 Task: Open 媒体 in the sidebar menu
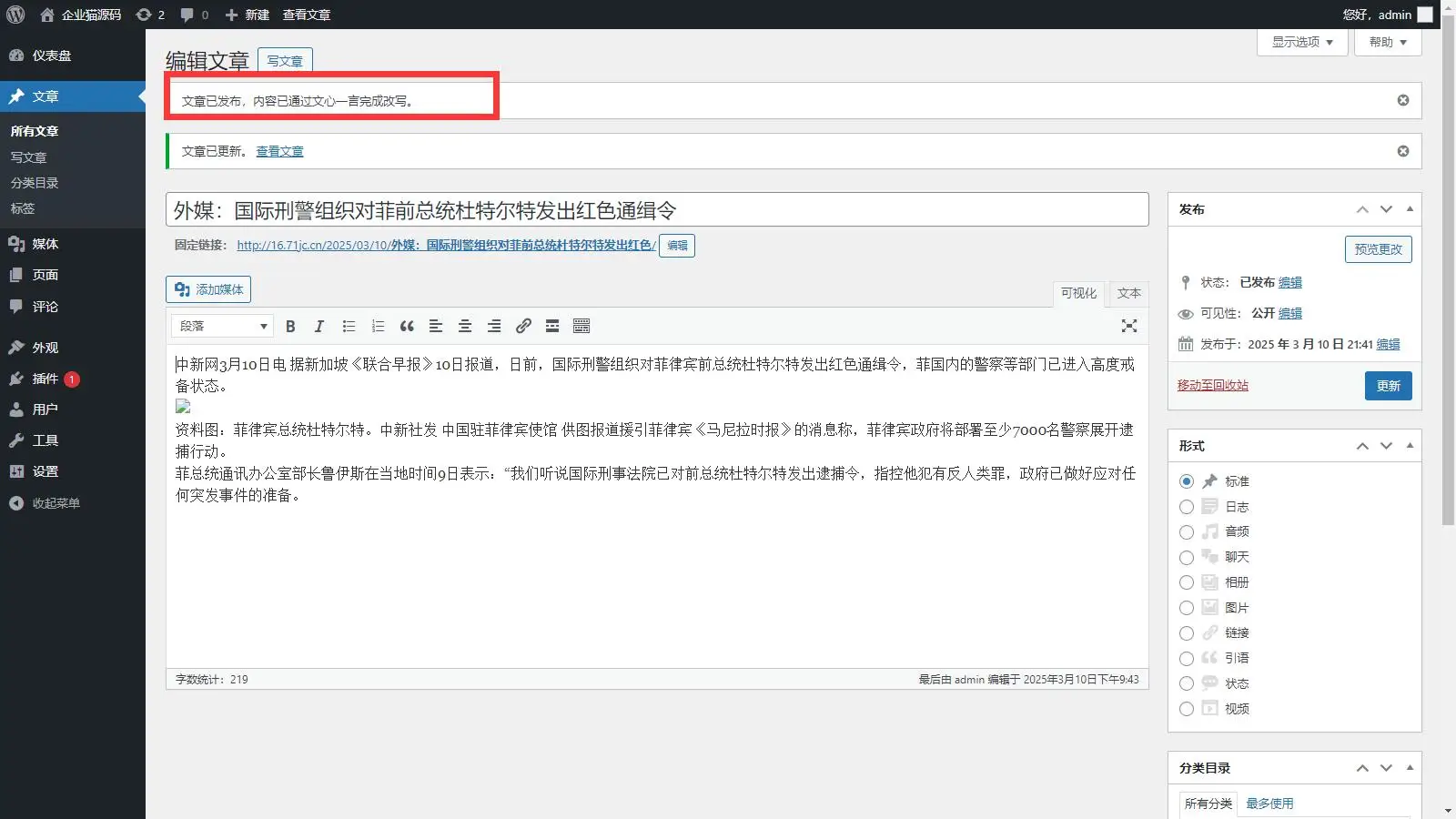pos(45,244)
